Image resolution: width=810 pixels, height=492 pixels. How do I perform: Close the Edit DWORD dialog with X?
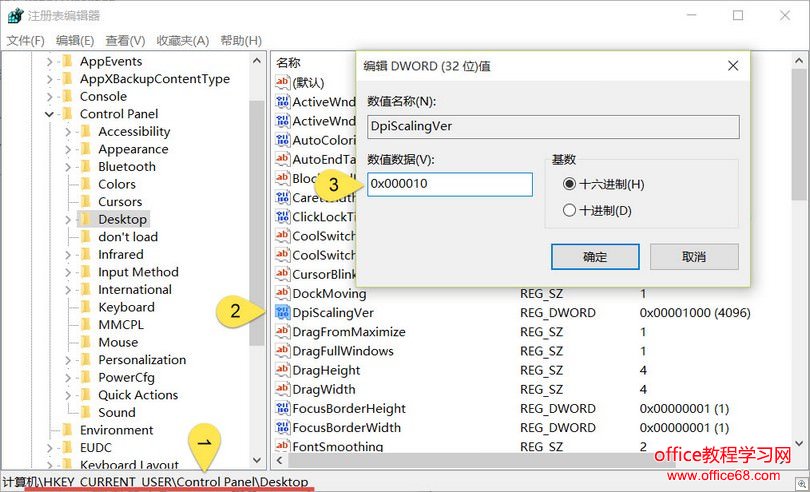(733, 66)
